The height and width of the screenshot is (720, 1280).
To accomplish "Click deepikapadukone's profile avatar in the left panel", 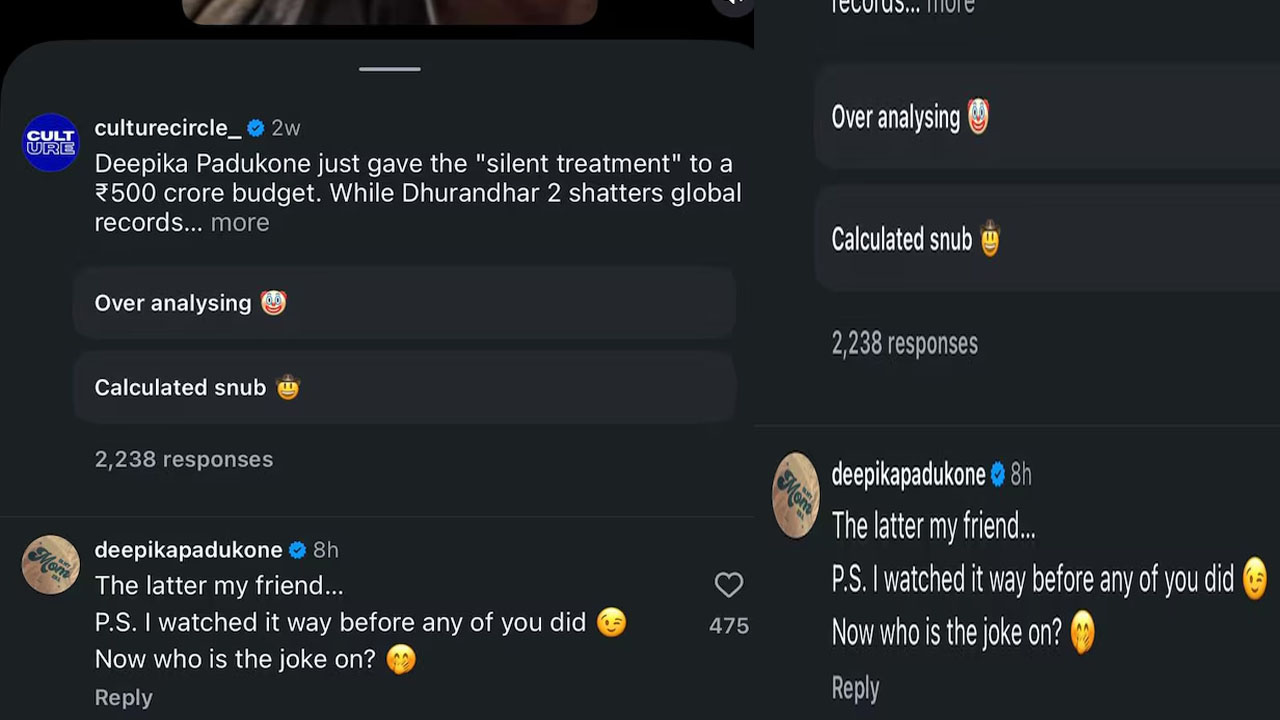I will [x=50, y=565].
